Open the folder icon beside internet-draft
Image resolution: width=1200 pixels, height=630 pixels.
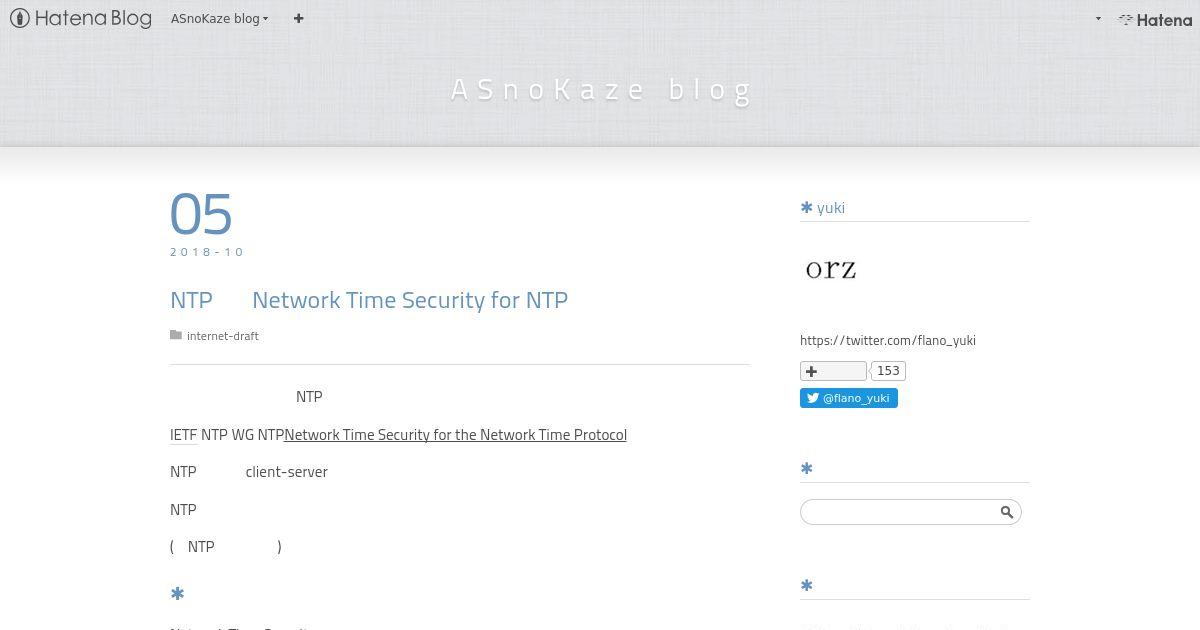(x=176, y=336)
